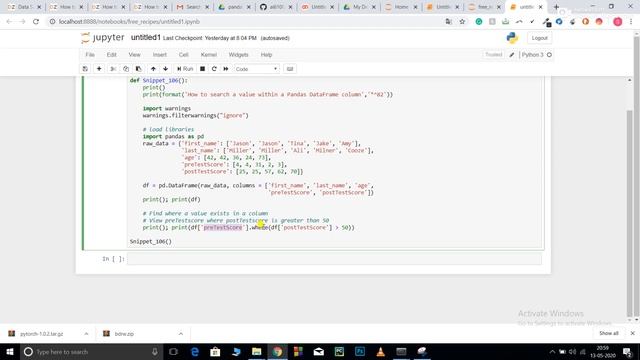The image size is (640, 360).
Task: Open Photoshop from the taskbar
Action: click(x=360, y=351)
